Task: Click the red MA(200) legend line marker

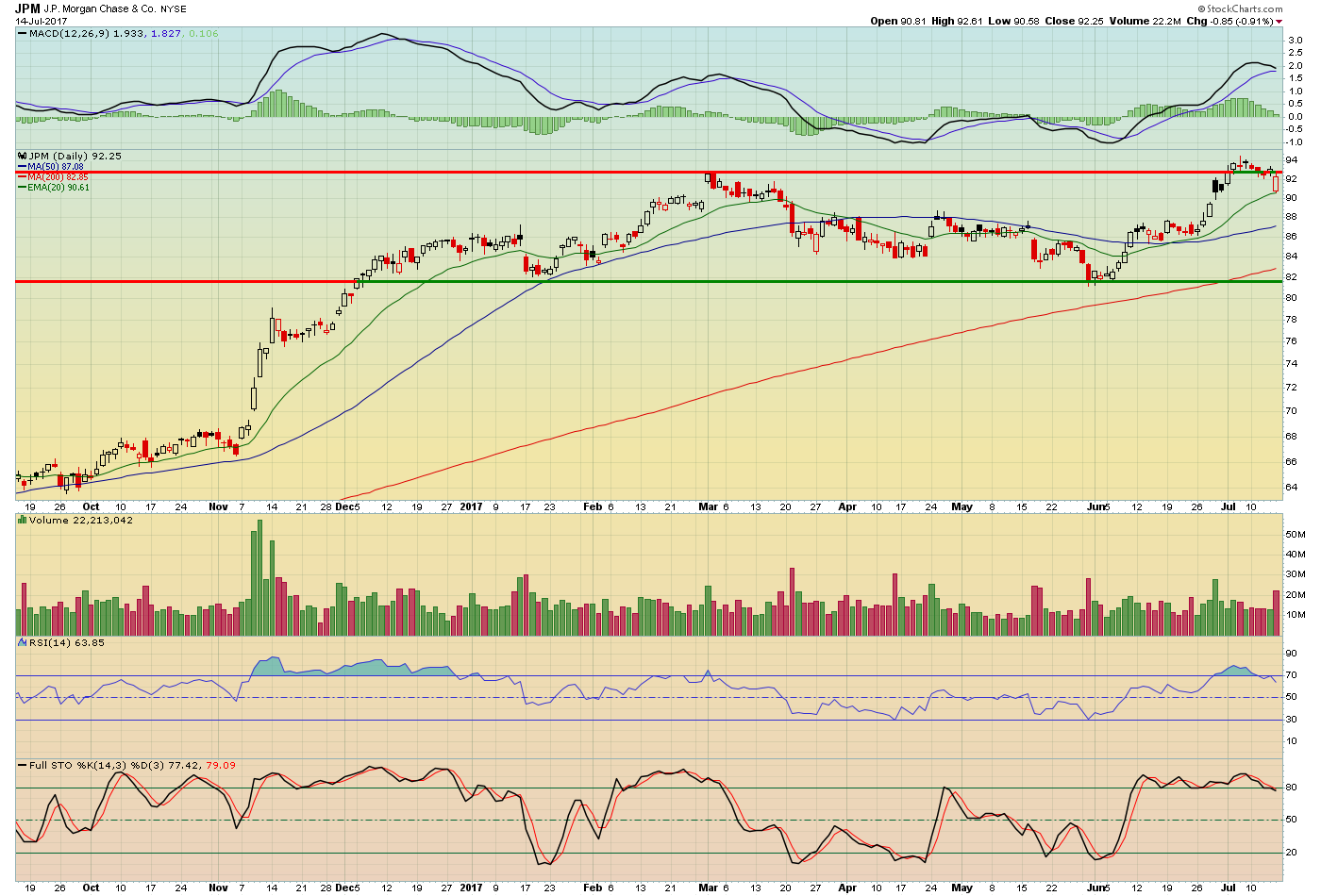Action: point(22,176)
